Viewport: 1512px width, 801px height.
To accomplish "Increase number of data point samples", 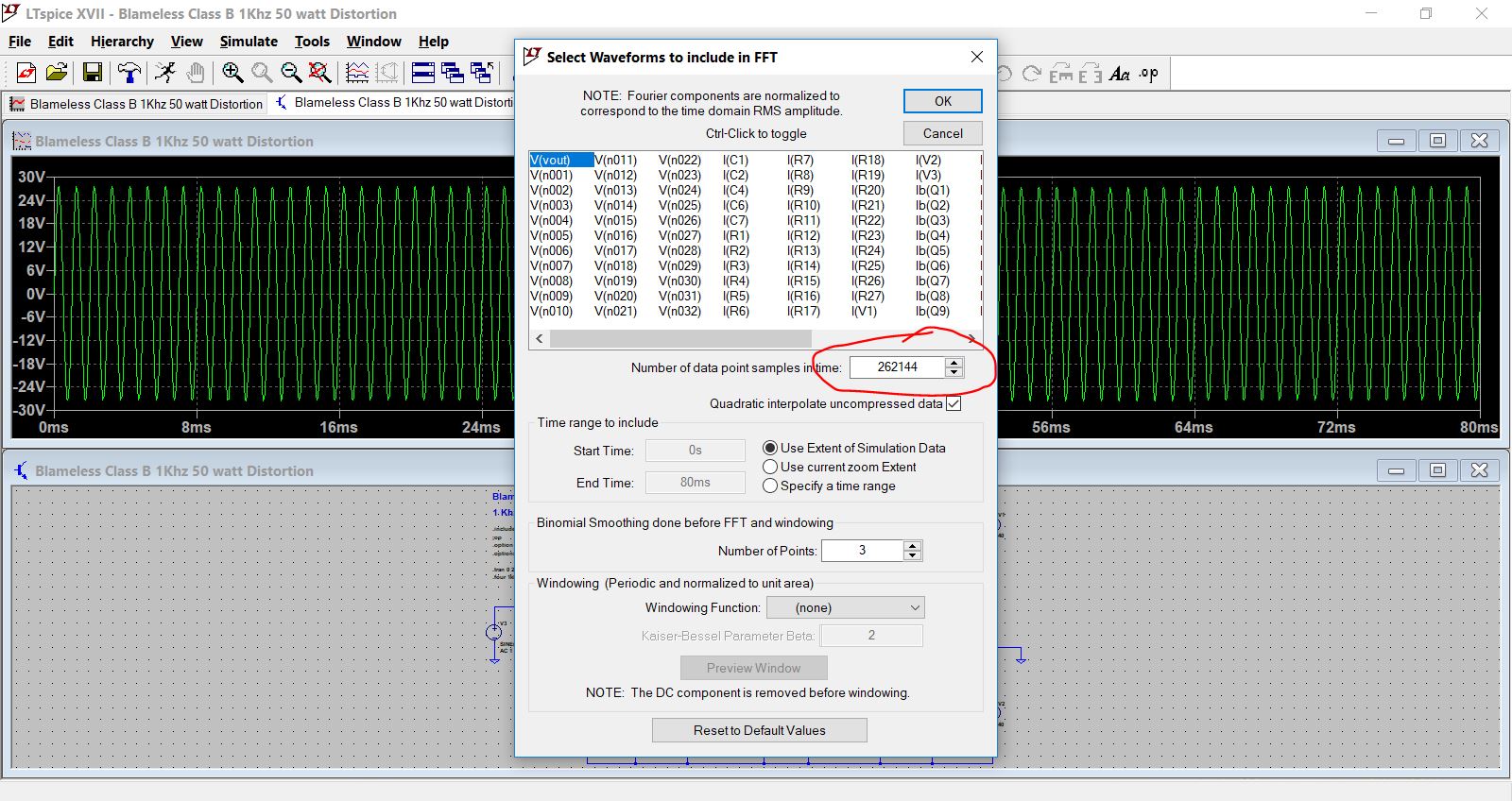I will point(954,362).
